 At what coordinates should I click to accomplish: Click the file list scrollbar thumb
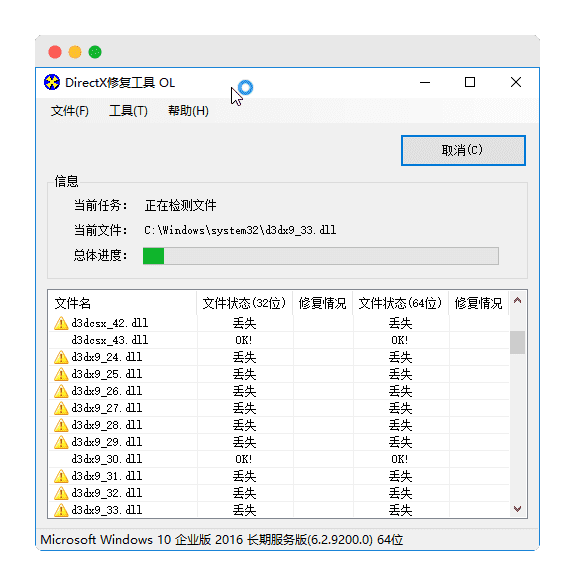pos(517,342)
